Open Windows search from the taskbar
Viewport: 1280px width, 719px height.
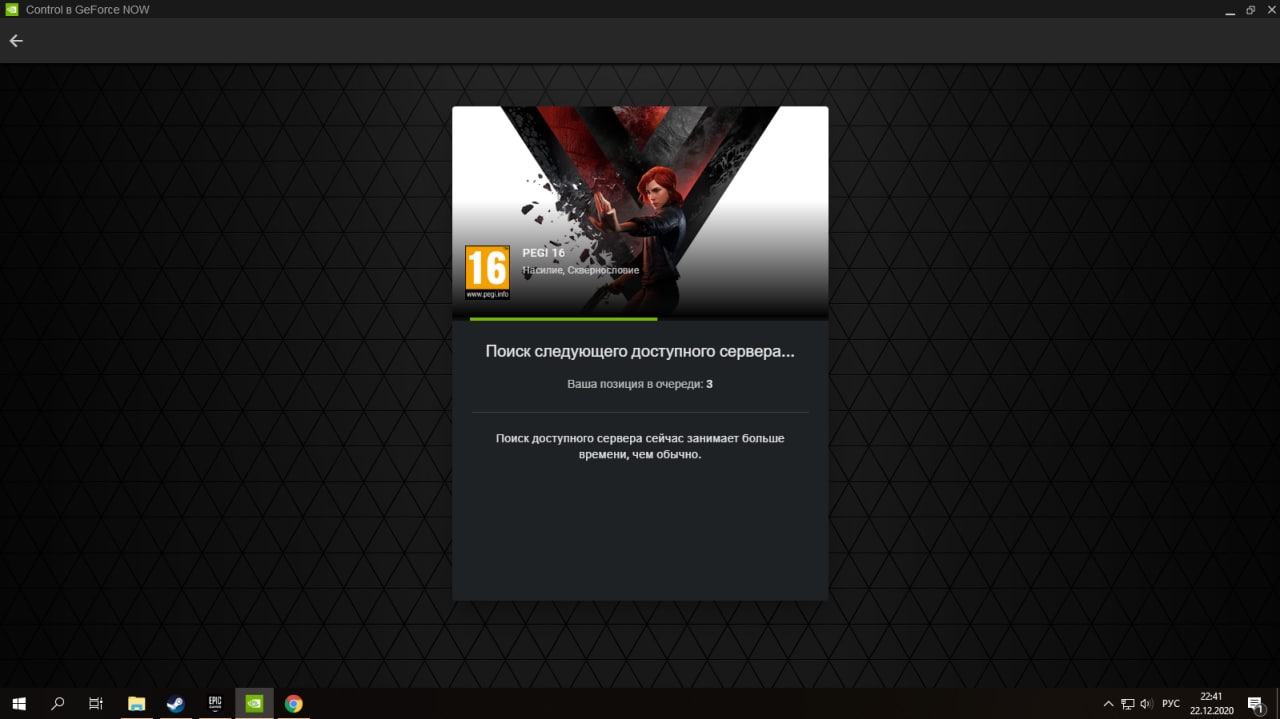(x=57, y=703)
